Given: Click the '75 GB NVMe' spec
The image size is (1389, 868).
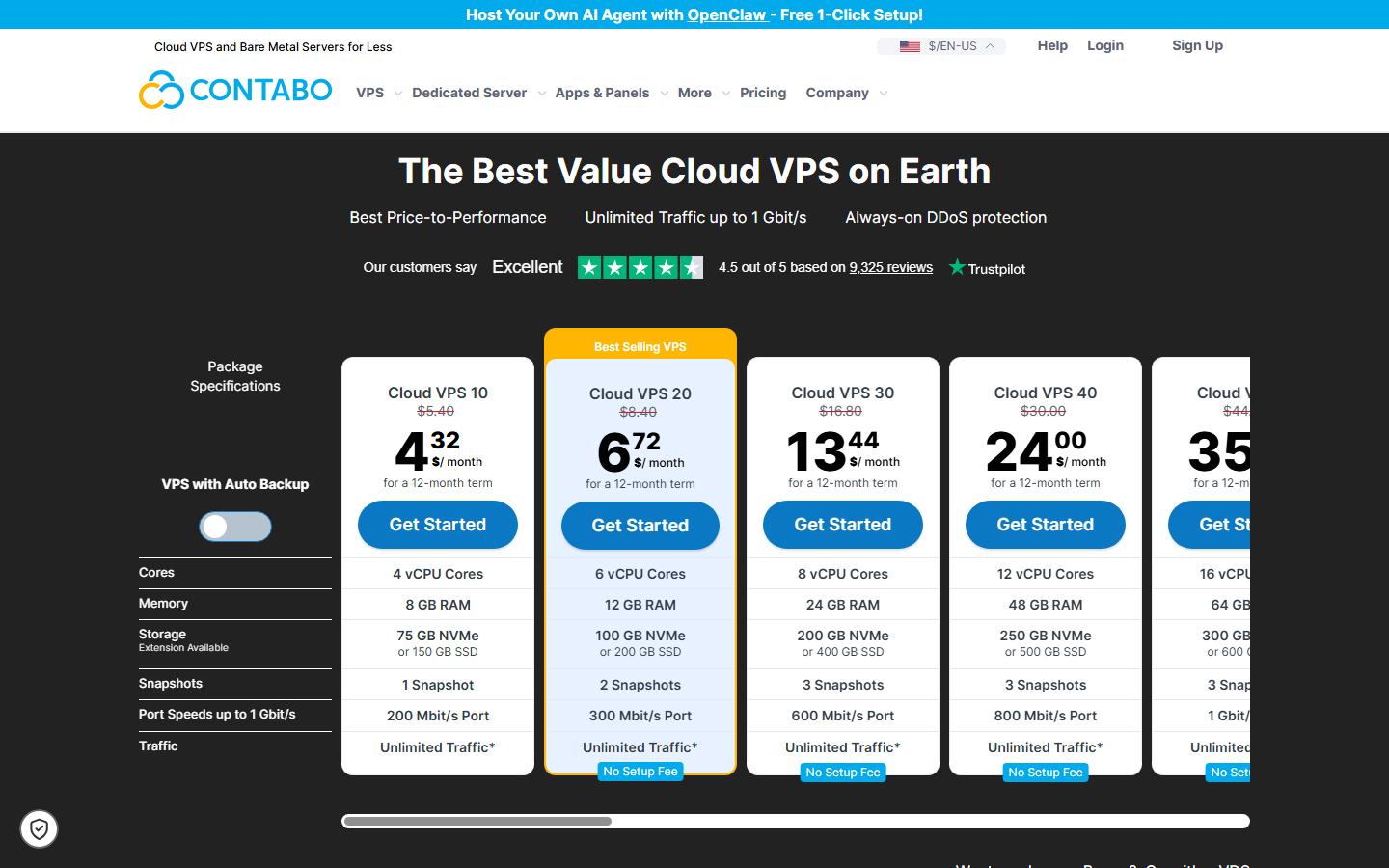Looking at the screenshot, I should 438,636.
